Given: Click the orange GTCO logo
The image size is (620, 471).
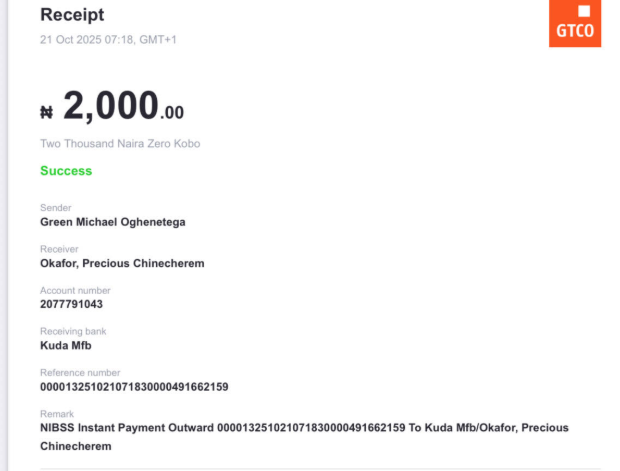Looking at the screenshot, I should pos(575,24).
